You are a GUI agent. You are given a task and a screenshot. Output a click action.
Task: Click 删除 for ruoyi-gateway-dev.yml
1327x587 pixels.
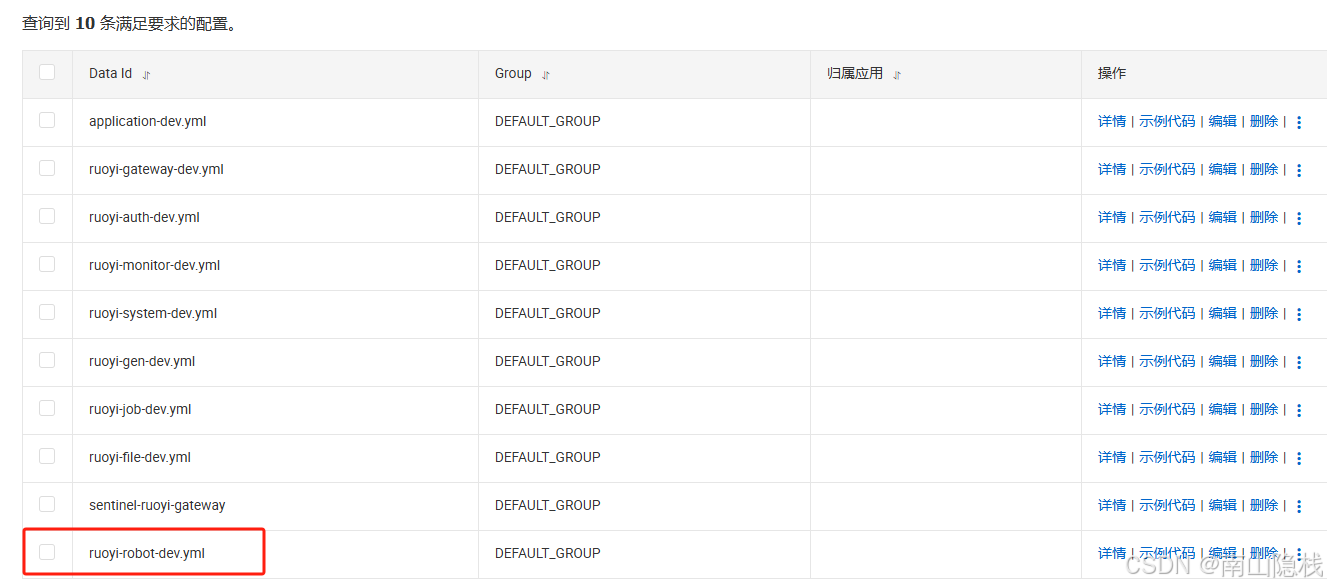pos(1264,169)
